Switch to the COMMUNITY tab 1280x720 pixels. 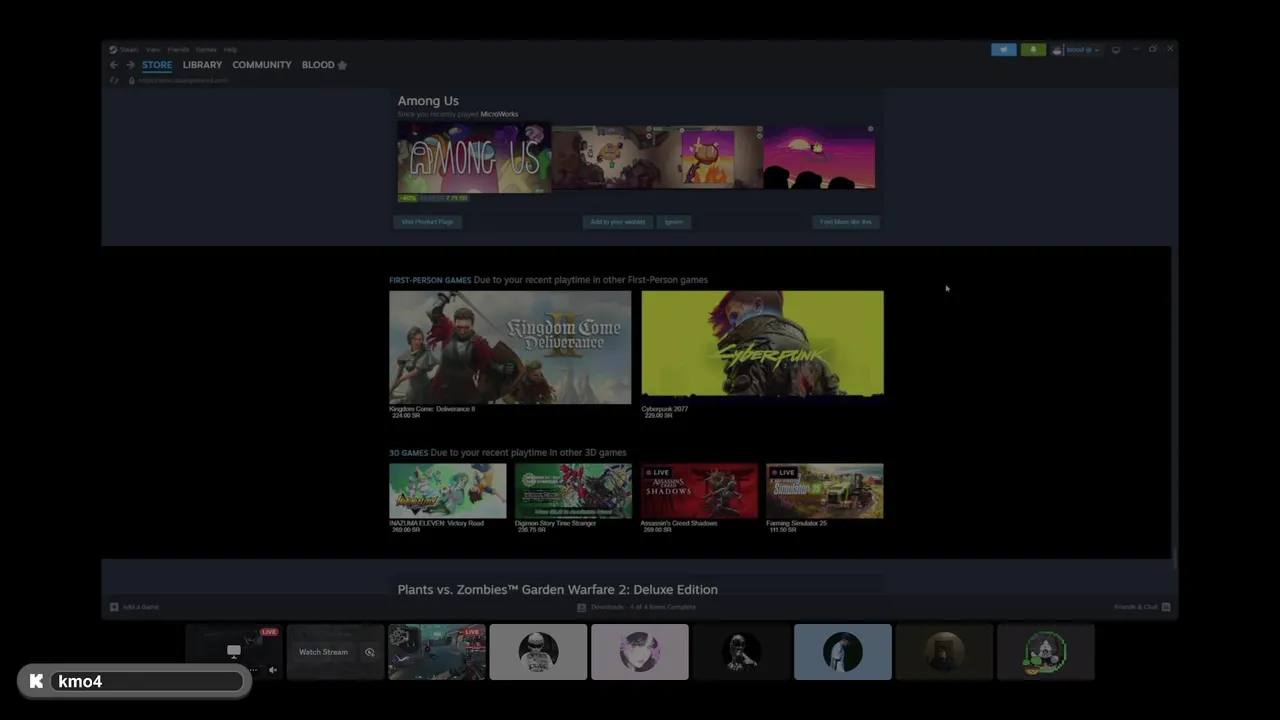(x=262, y=65)
